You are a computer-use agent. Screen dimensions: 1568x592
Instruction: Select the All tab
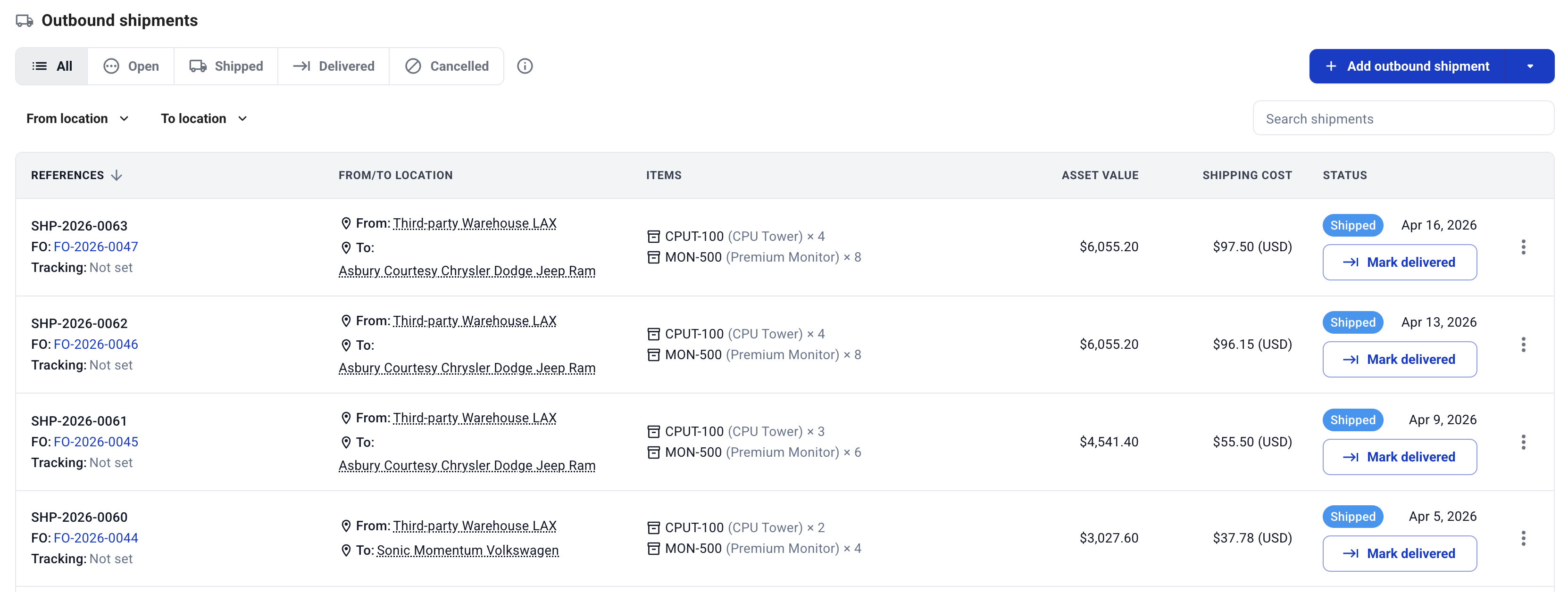pyautogui.click(x=52, y=66)
